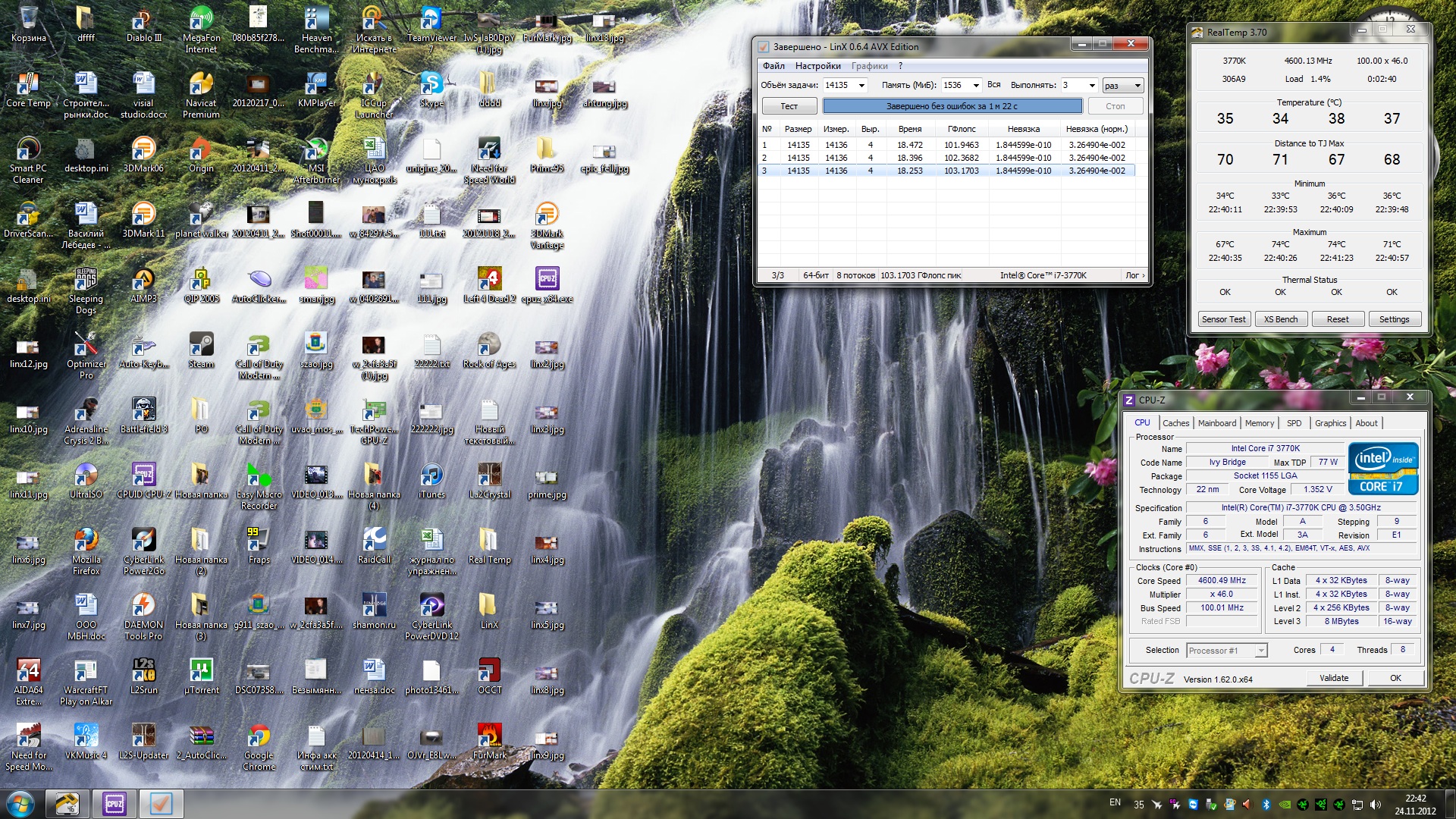Expand the Память (МиБ) dropdown
The width and height of the screenshot is (1456, 819).
976,86
